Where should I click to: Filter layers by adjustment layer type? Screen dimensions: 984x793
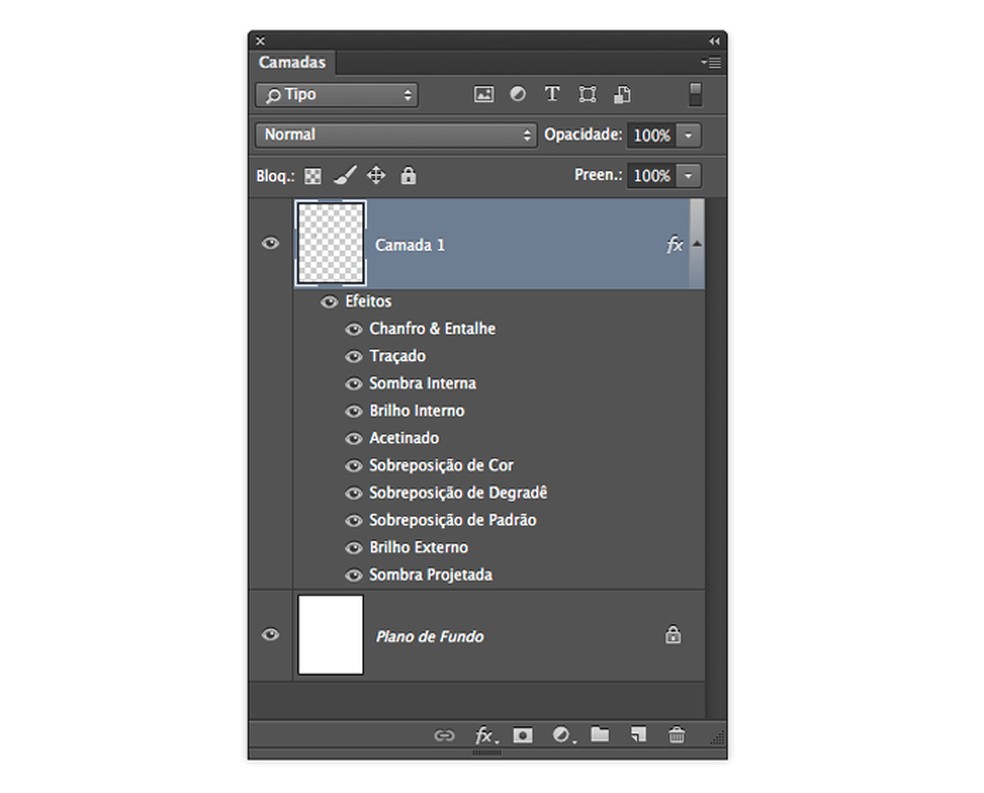point(518,94)
